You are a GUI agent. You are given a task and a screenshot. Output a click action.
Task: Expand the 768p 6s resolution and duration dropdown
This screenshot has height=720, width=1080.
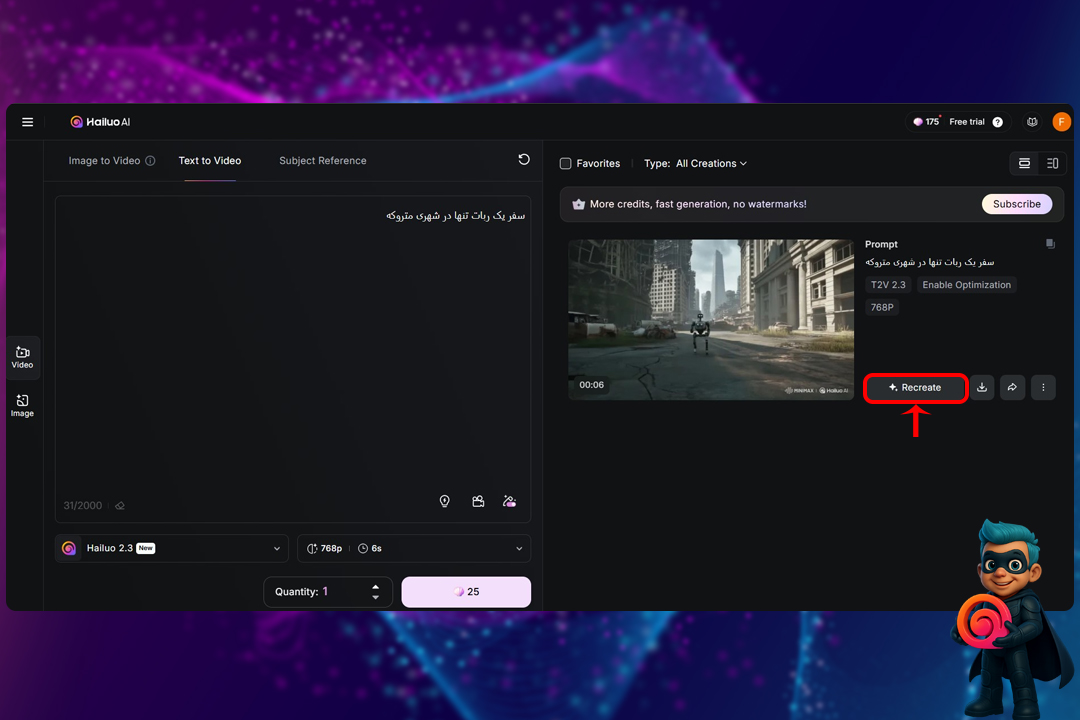click(x=414, y=548)
